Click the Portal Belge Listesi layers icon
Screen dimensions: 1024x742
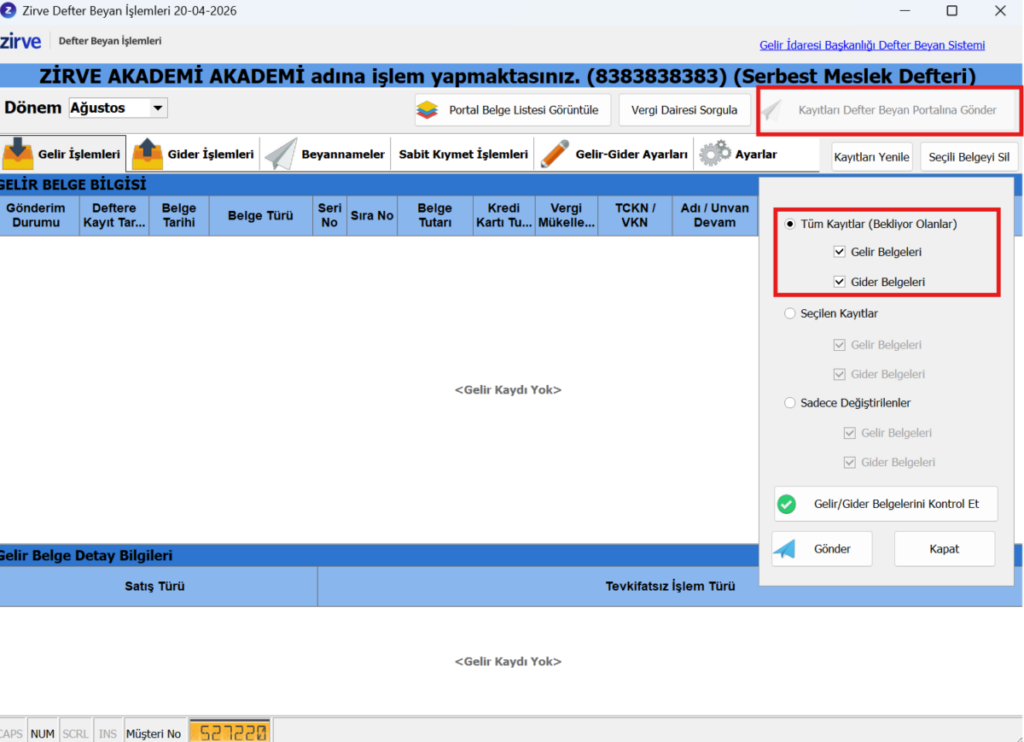click(427, 110)
